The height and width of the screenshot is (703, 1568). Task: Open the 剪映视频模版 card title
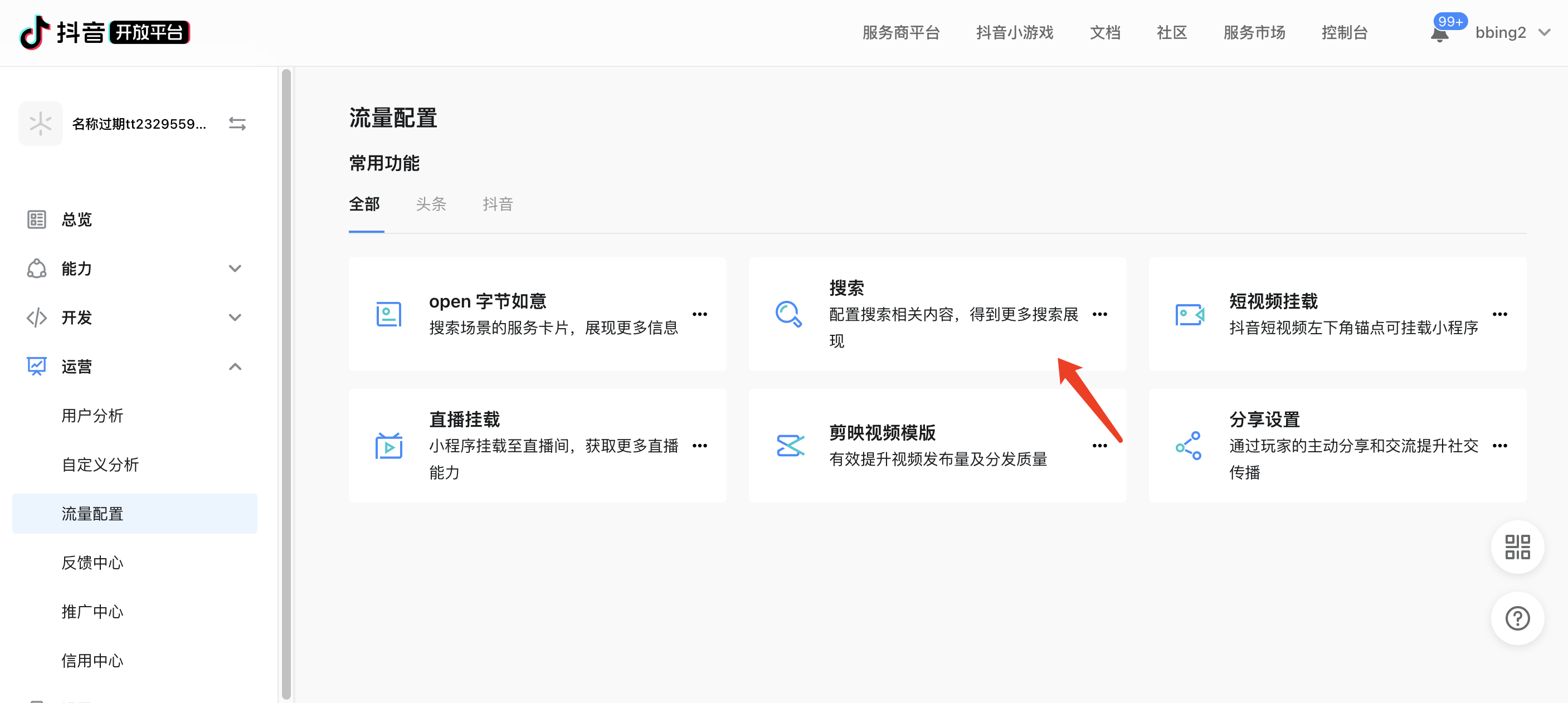click(882, 433)
